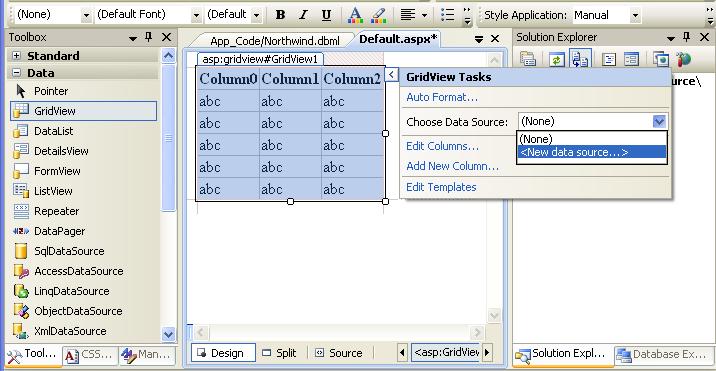Open the Manage Styles tab

pyautogui.click(x=147, y=355)
